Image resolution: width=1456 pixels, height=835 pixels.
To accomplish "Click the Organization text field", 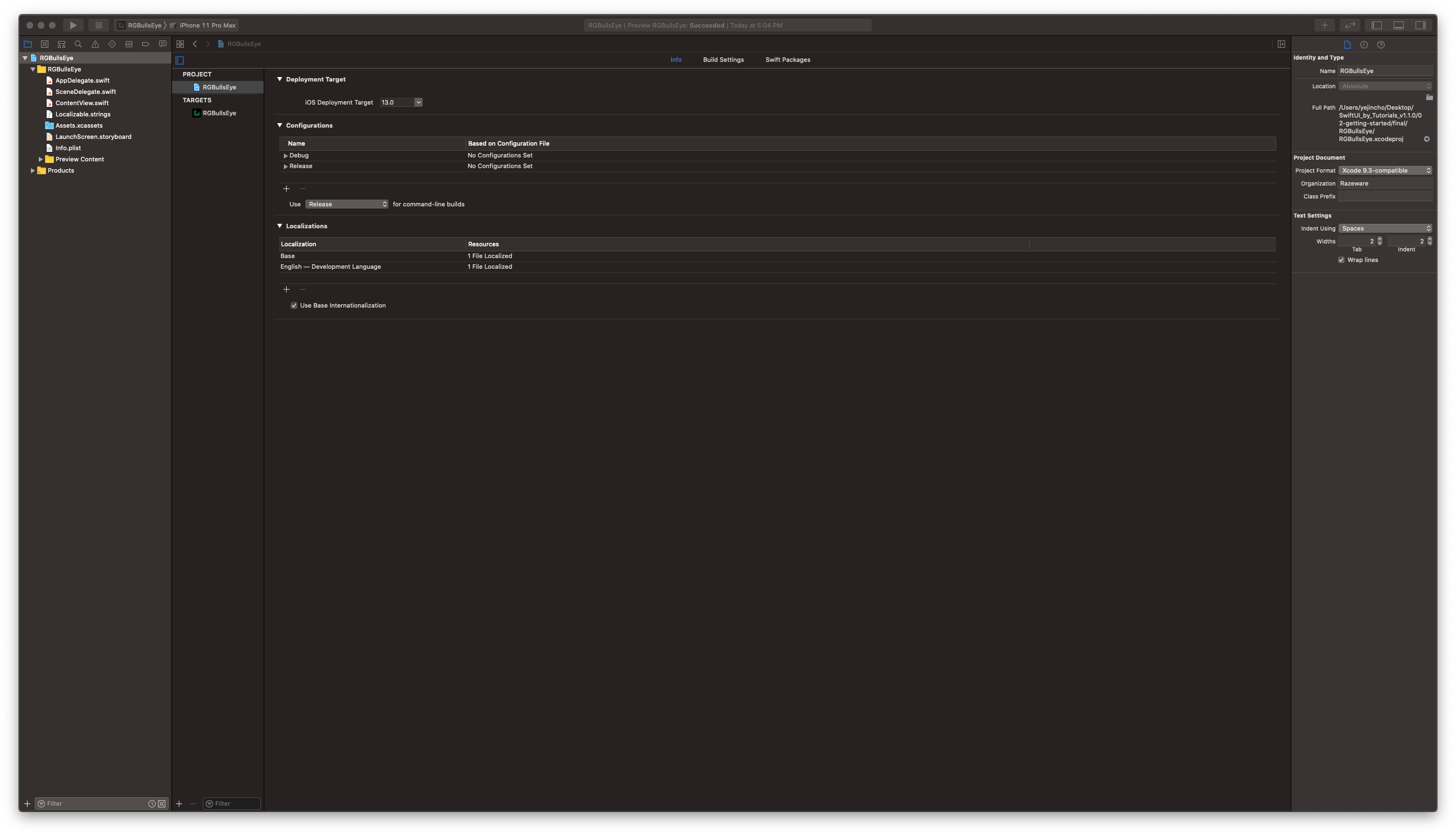I will tap(1385, 183).
